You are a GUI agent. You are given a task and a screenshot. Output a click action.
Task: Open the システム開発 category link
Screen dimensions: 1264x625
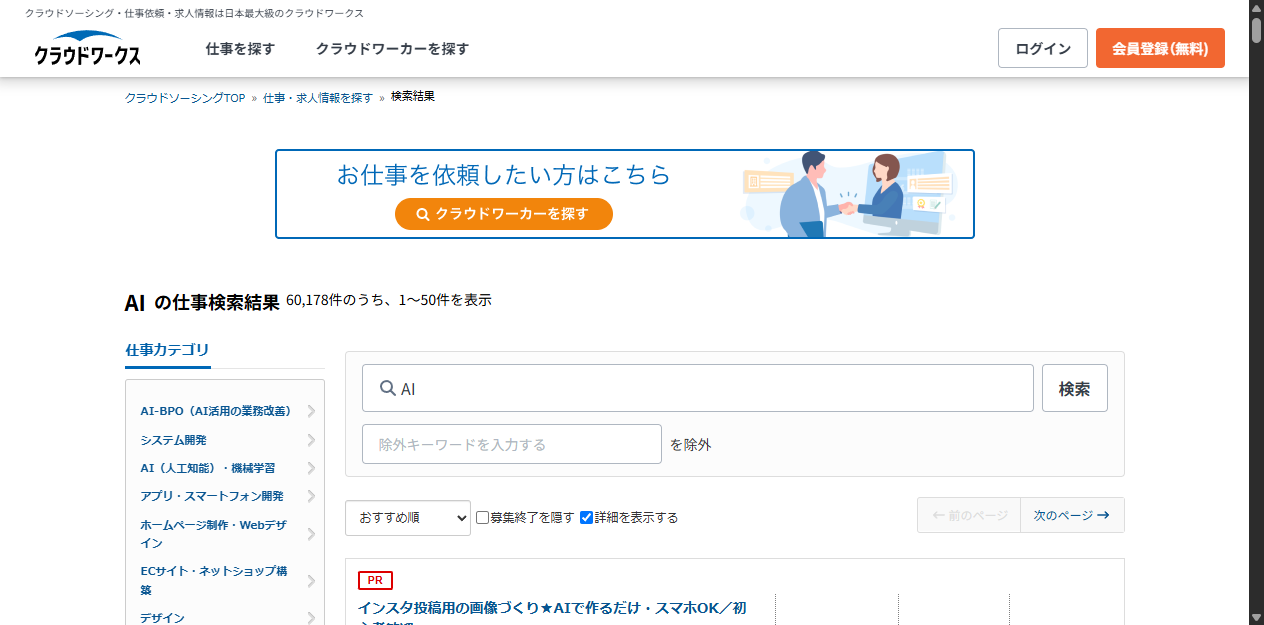174,440
